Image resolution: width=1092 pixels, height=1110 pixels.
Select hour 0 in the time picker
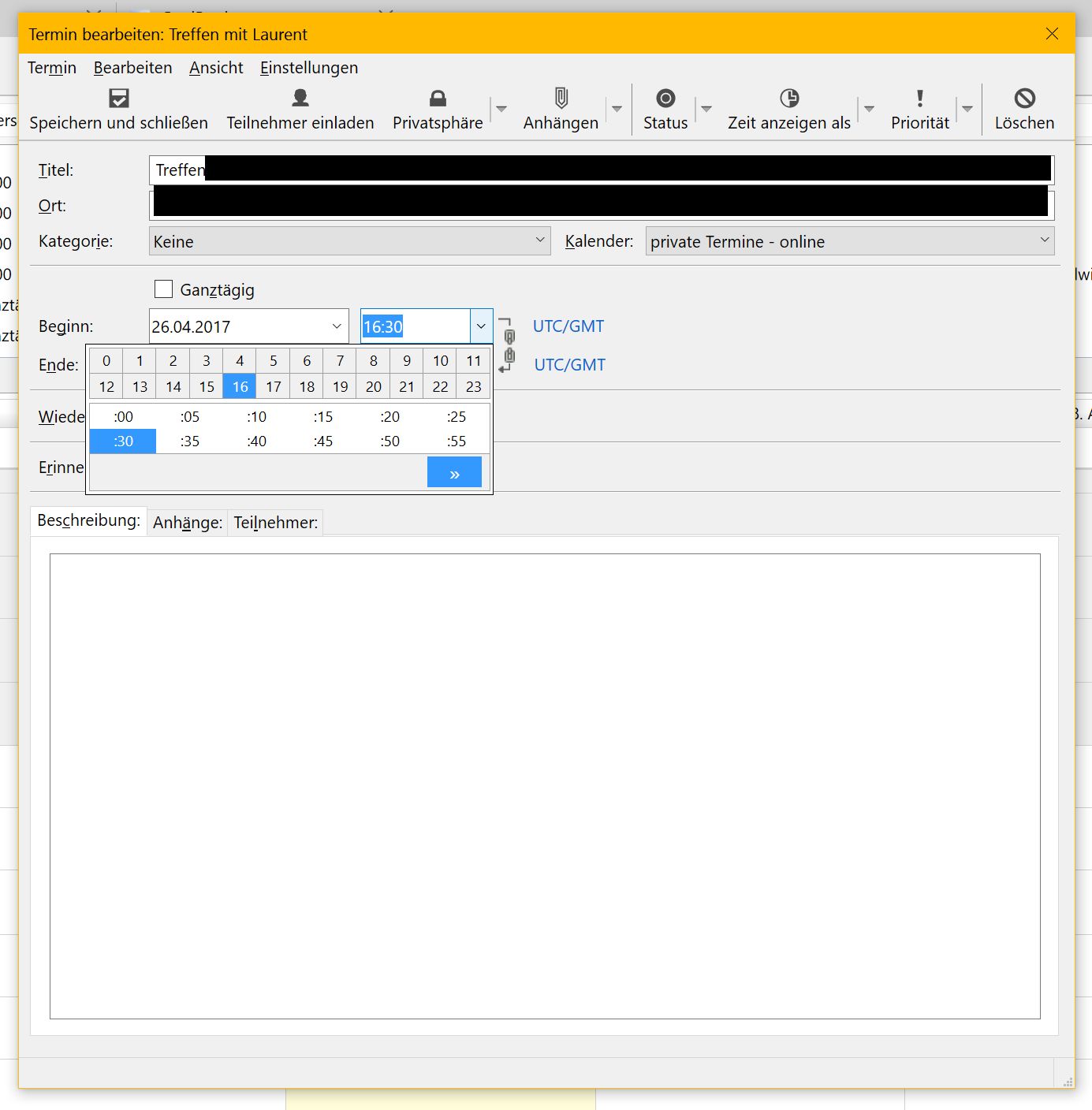pyautogui.click(x=106, y=361)
